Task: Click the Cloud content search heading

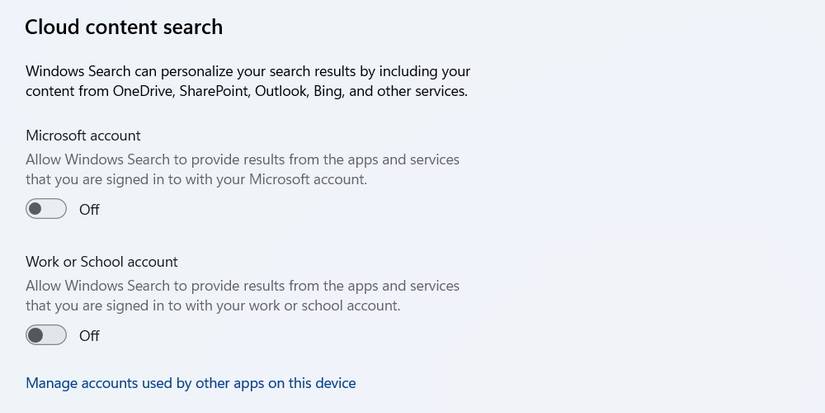Action: (x=123, y=27)
